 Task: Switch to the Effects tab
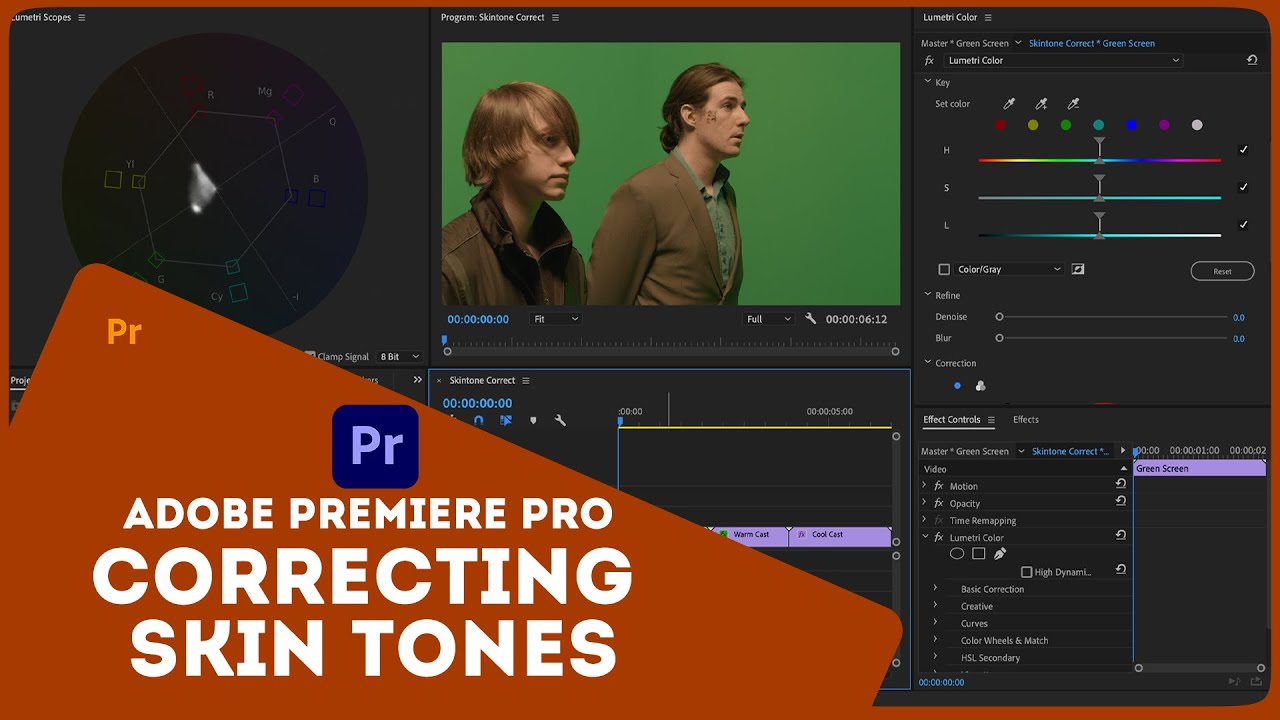pos(1025,420)
